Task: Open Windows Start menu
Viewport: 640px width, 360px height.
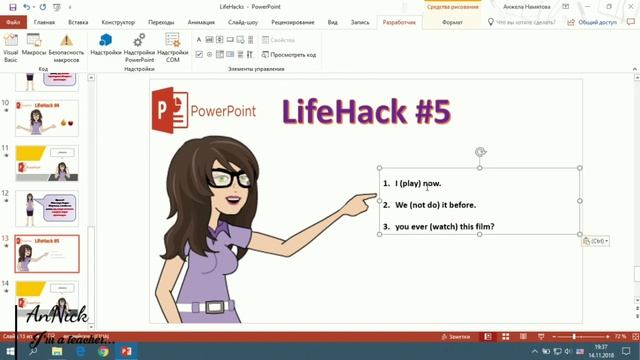Action: 10,351
